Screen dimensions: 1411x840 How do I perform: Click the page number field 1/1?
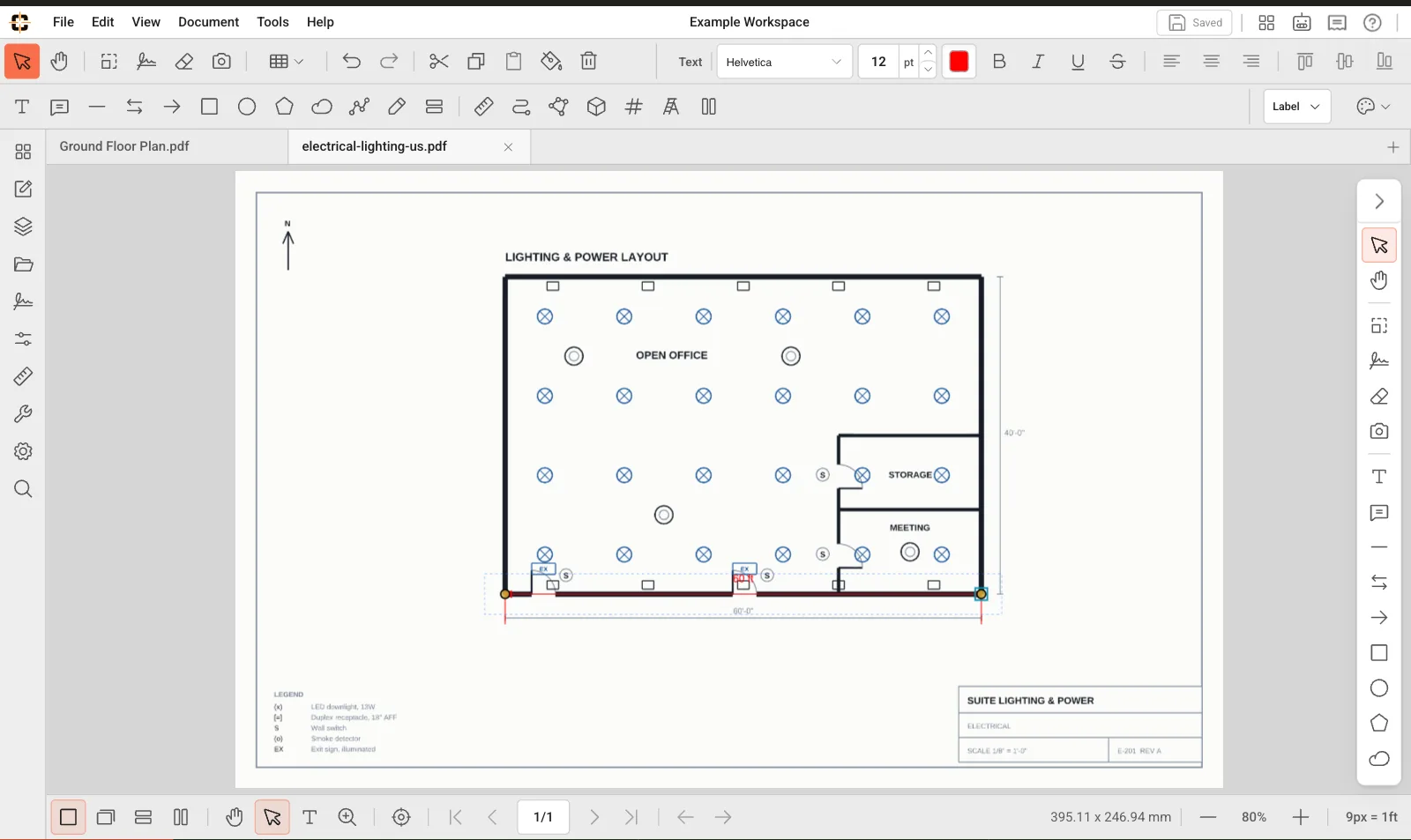pyautogui.click(x=543, y=817)
